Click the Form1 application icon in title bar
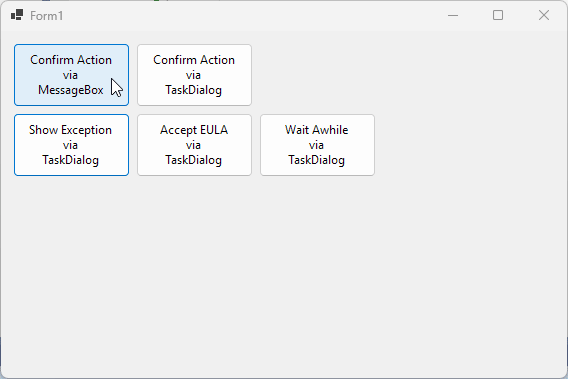The image size is (568, 379). click(x=17, y=15)
